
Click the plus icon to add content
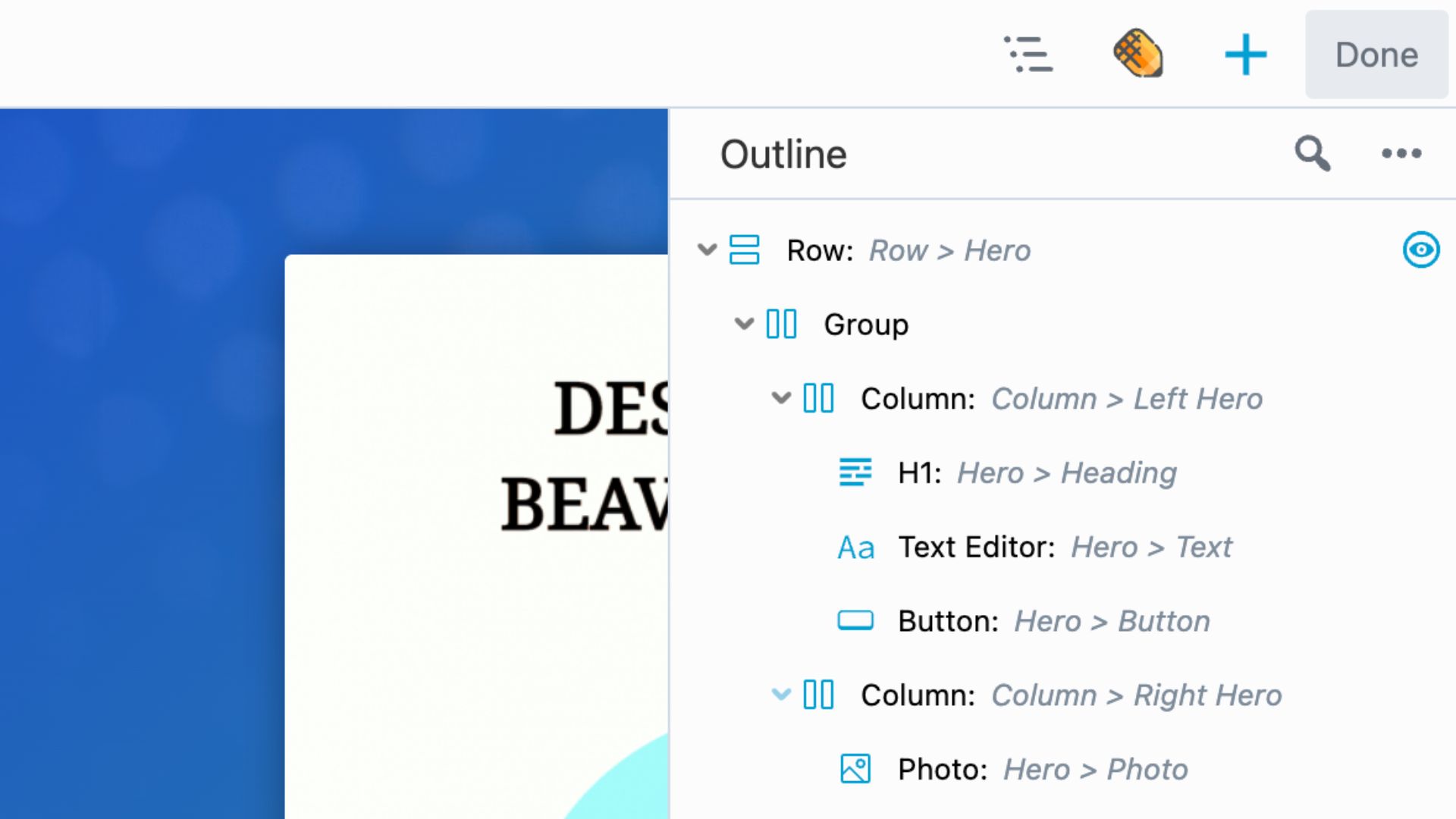[x=1245, y=55]
